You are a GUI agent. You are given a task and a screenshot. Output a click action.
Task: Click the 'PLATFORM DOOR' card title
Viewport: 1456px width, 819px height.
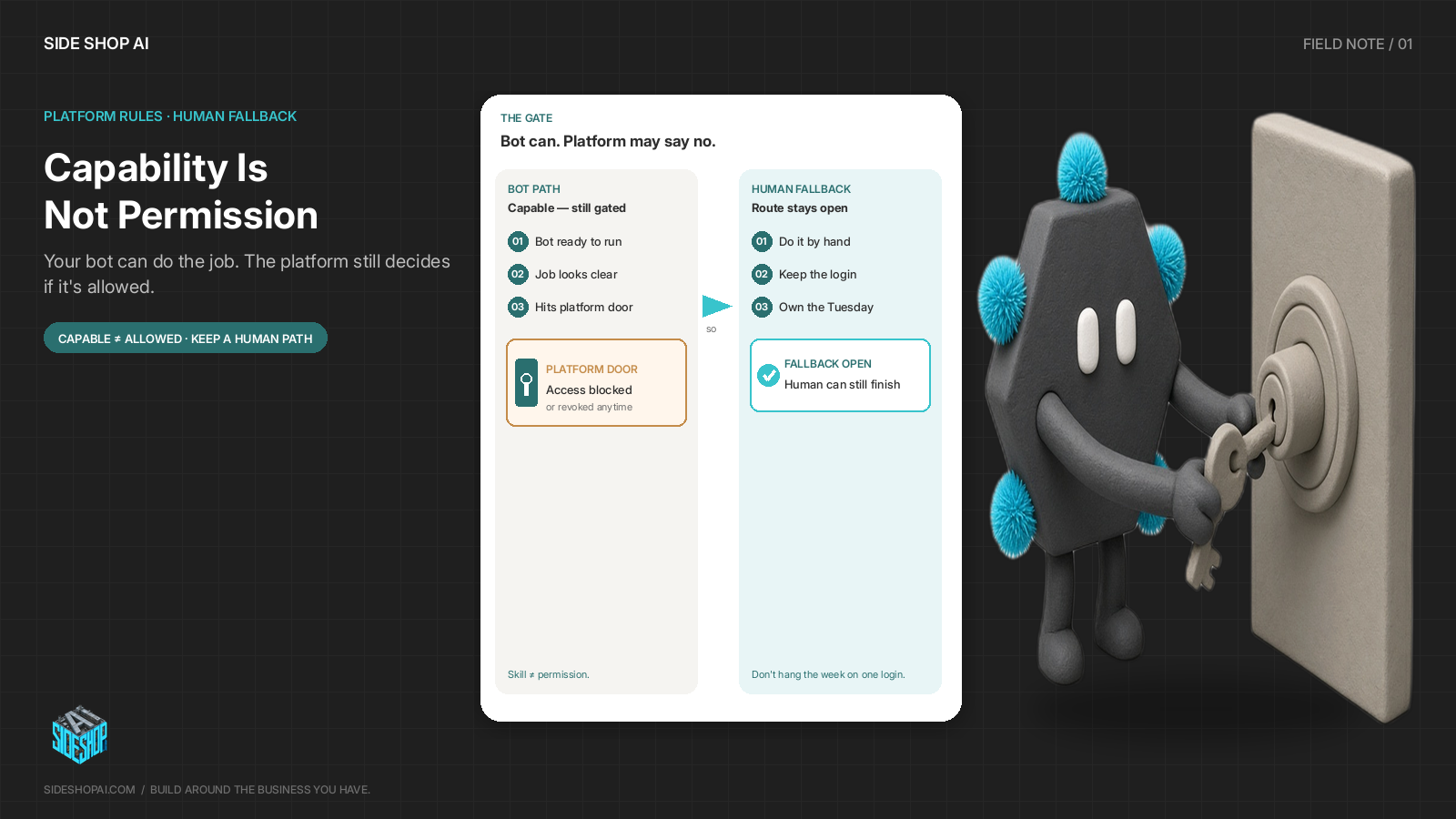pyautogui.click(x=591, y=369)
